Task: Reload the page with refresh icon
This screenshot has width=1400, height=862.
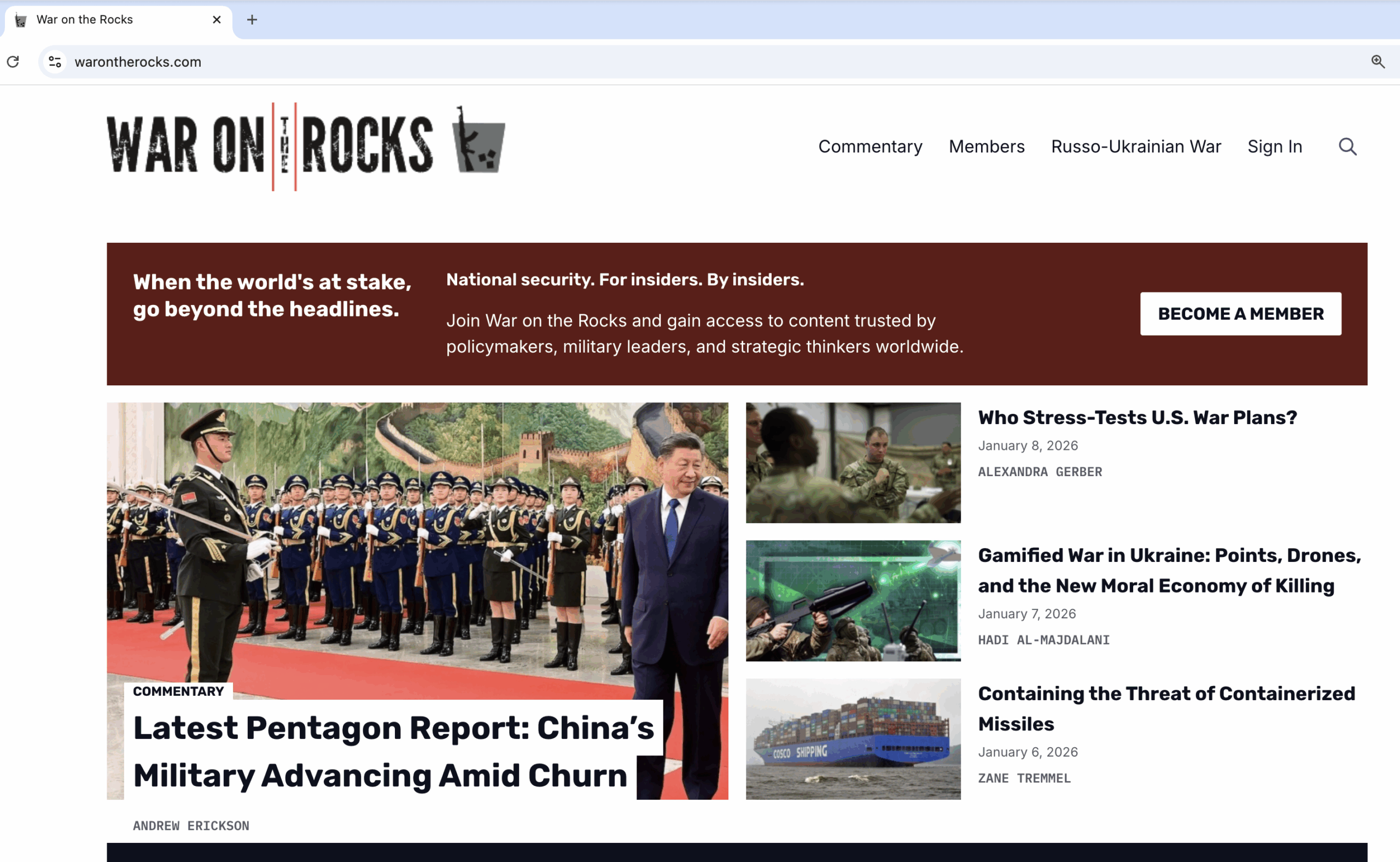Action: click(13, 62)
